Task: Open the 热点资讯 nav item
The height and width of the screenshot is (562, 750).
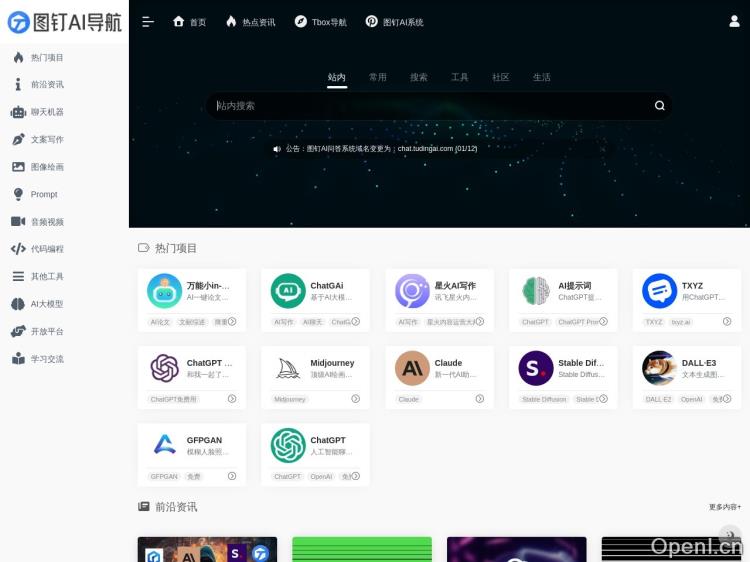Action: (251, 22)
